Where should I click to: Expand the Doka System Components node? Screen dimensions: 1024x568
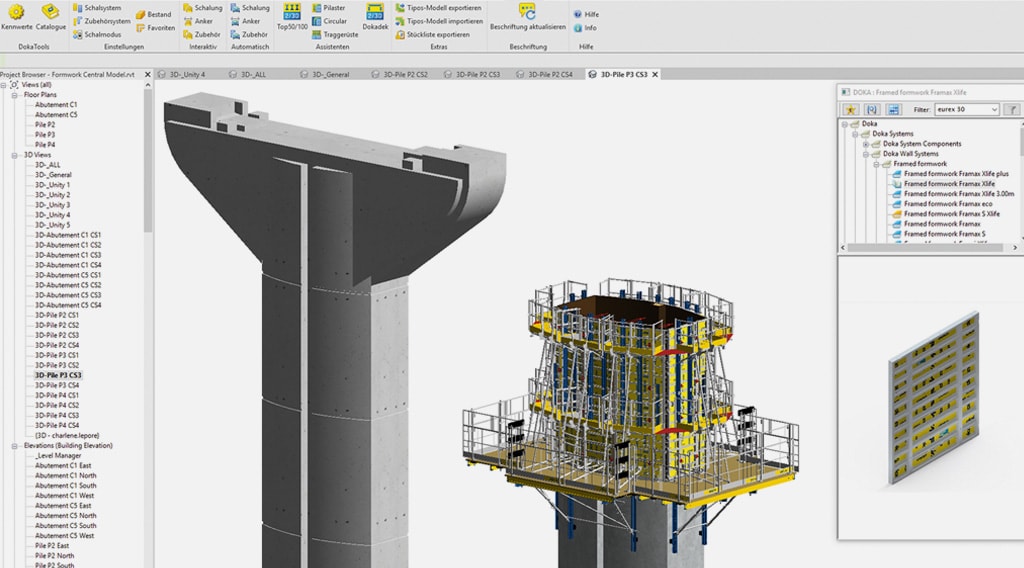coord(866,144)
